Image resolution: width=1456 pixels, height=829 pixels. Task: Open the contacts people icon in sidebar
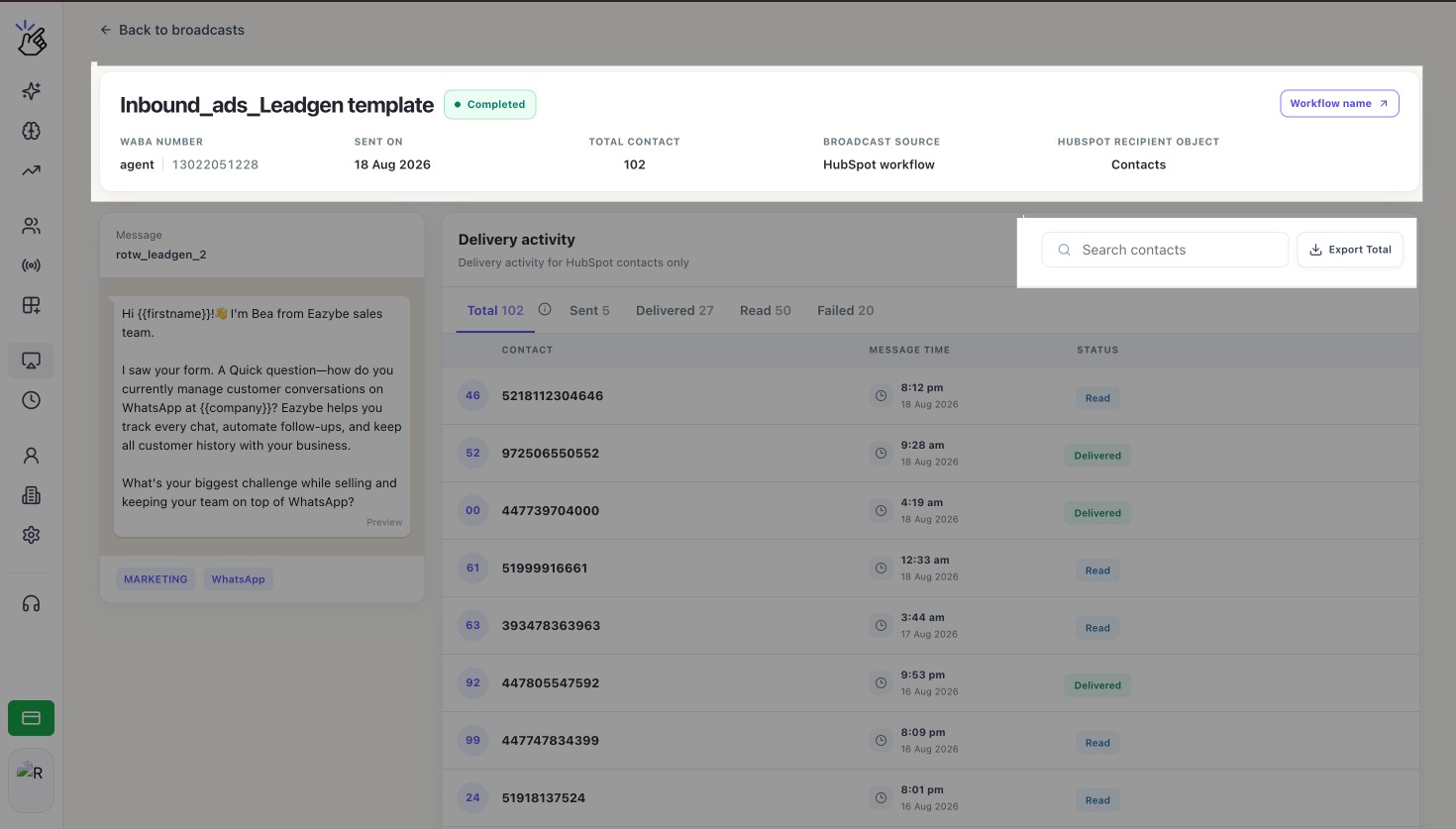coord(32,226)
